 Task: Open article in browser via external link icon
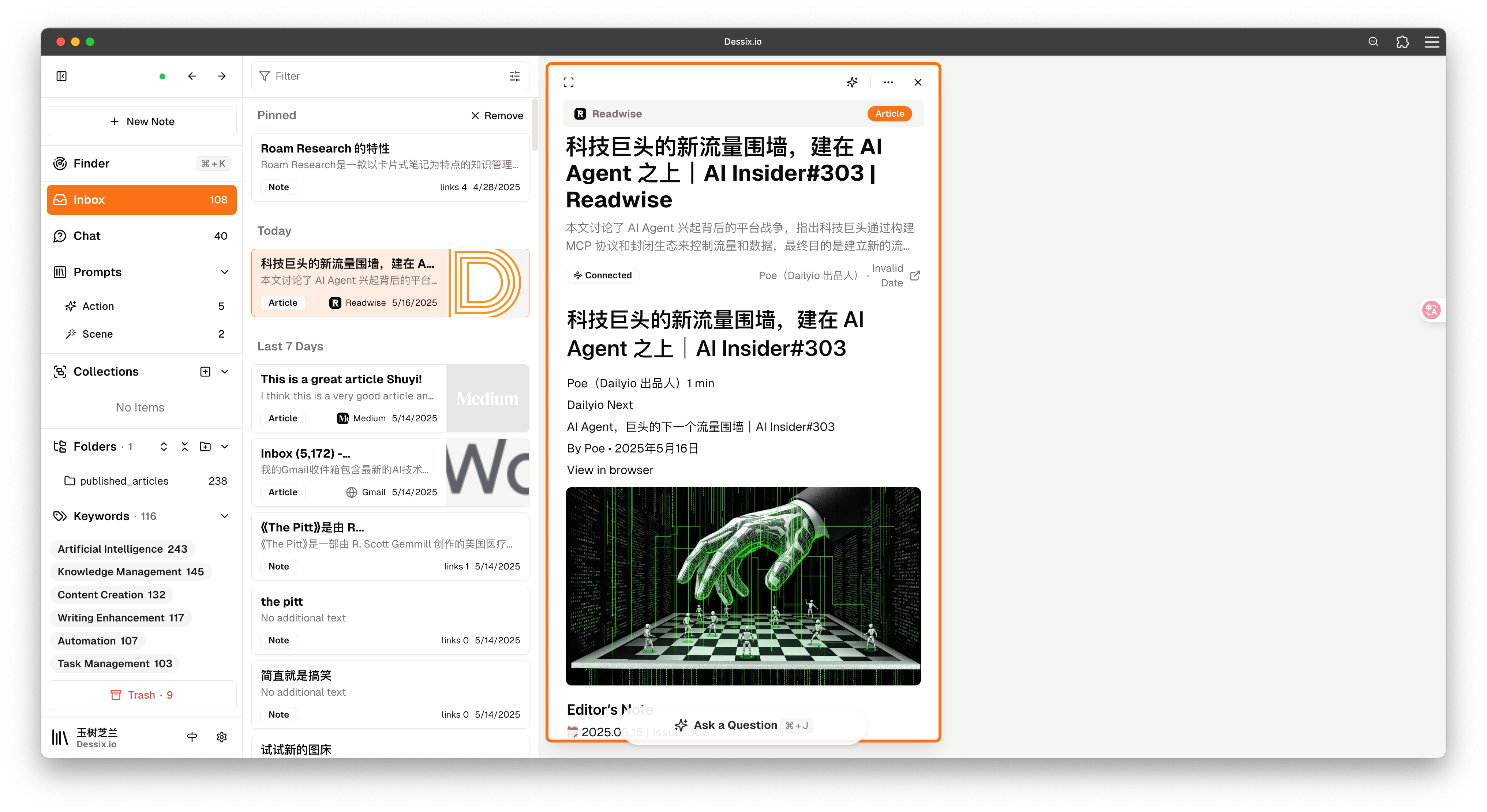point(915,275)
